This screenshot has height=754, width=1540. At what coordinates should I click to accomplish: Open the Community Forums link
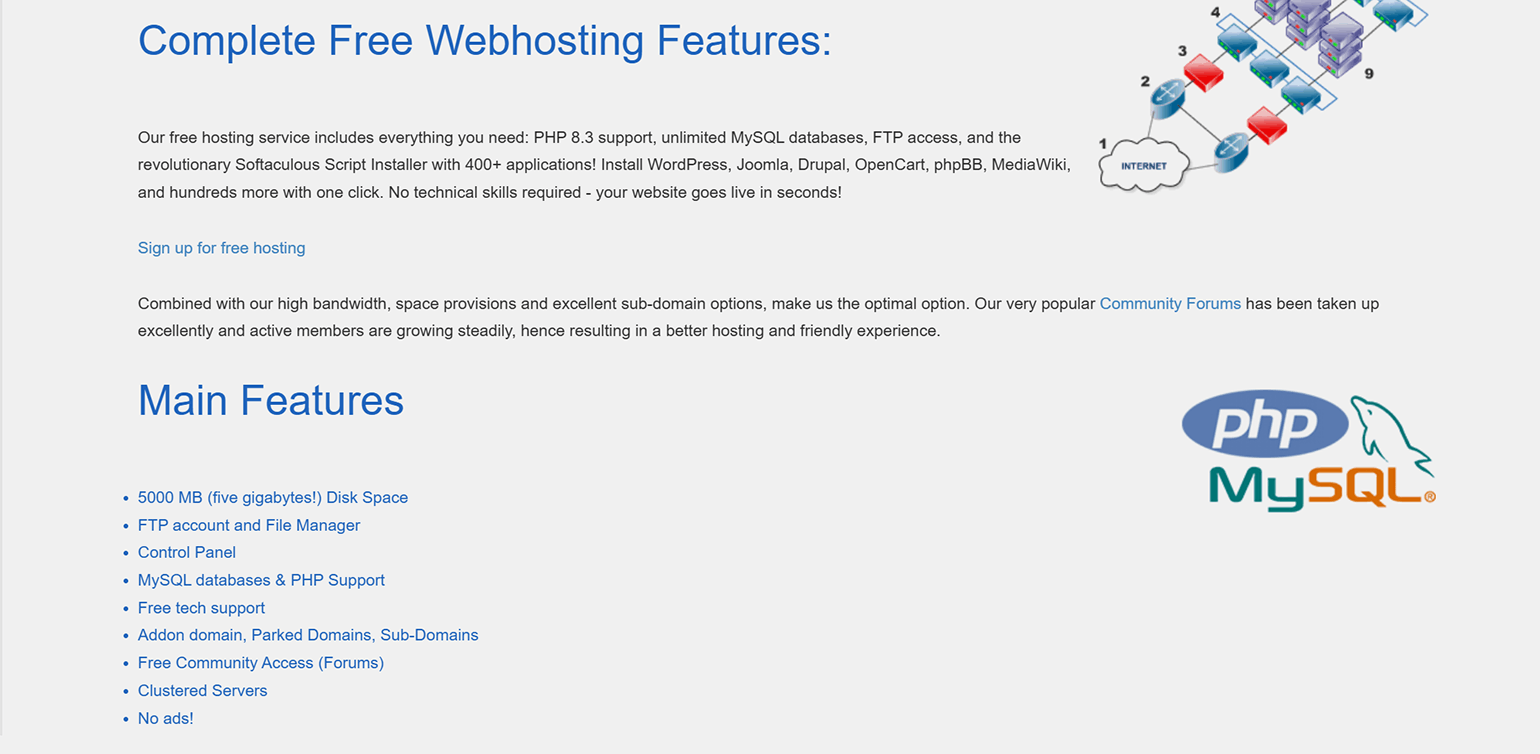coord(1170,303)
